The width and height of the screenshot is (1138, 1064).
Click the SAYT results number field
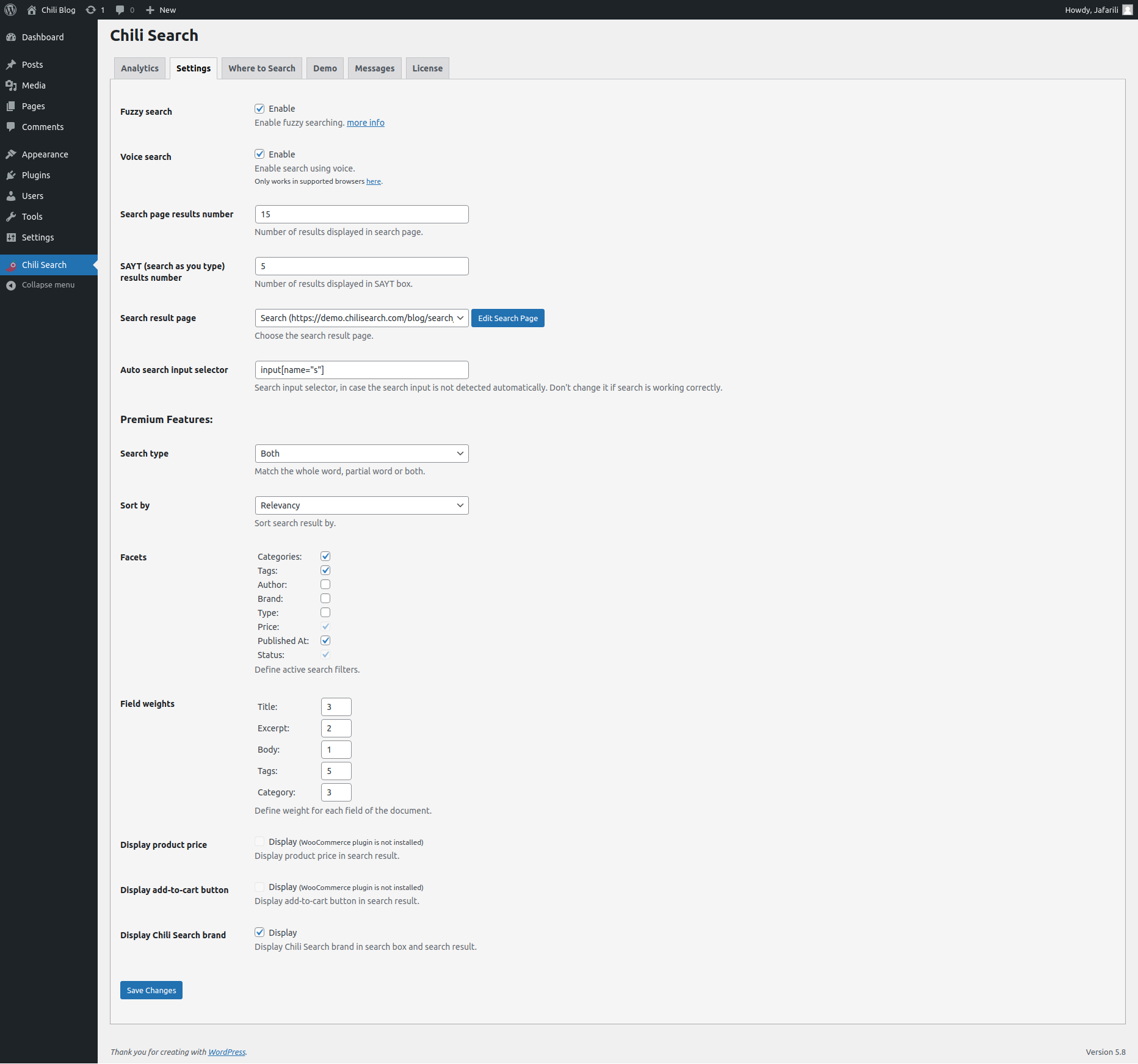click(x=362, y=266)
